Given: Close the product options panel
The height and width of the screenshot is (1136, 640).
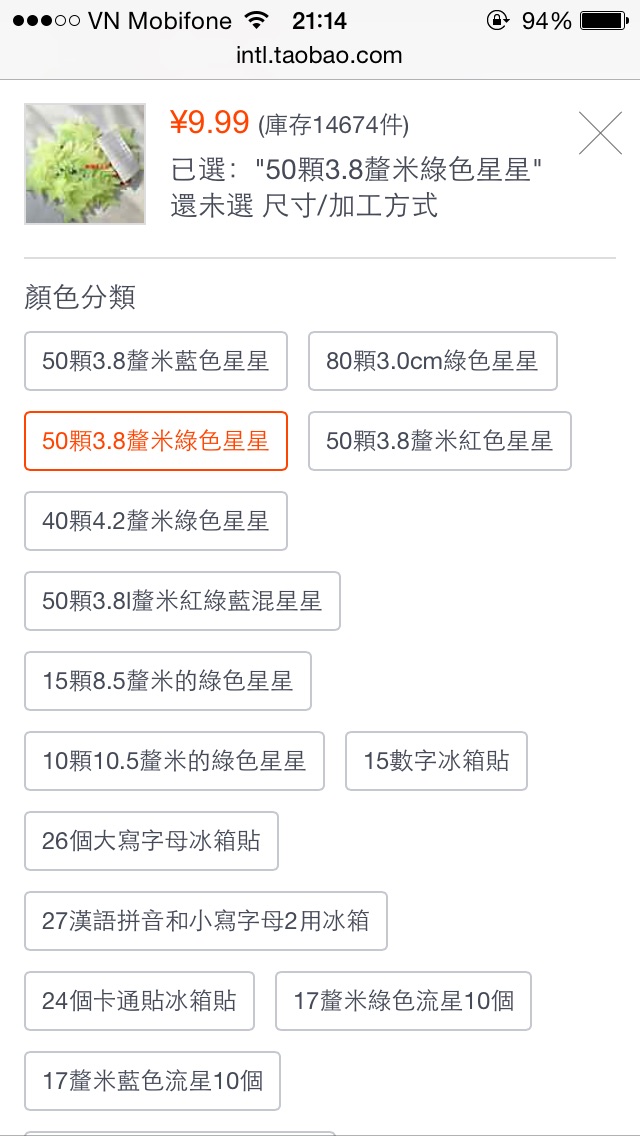Looking at the screenshot, I should click(600, 132).
